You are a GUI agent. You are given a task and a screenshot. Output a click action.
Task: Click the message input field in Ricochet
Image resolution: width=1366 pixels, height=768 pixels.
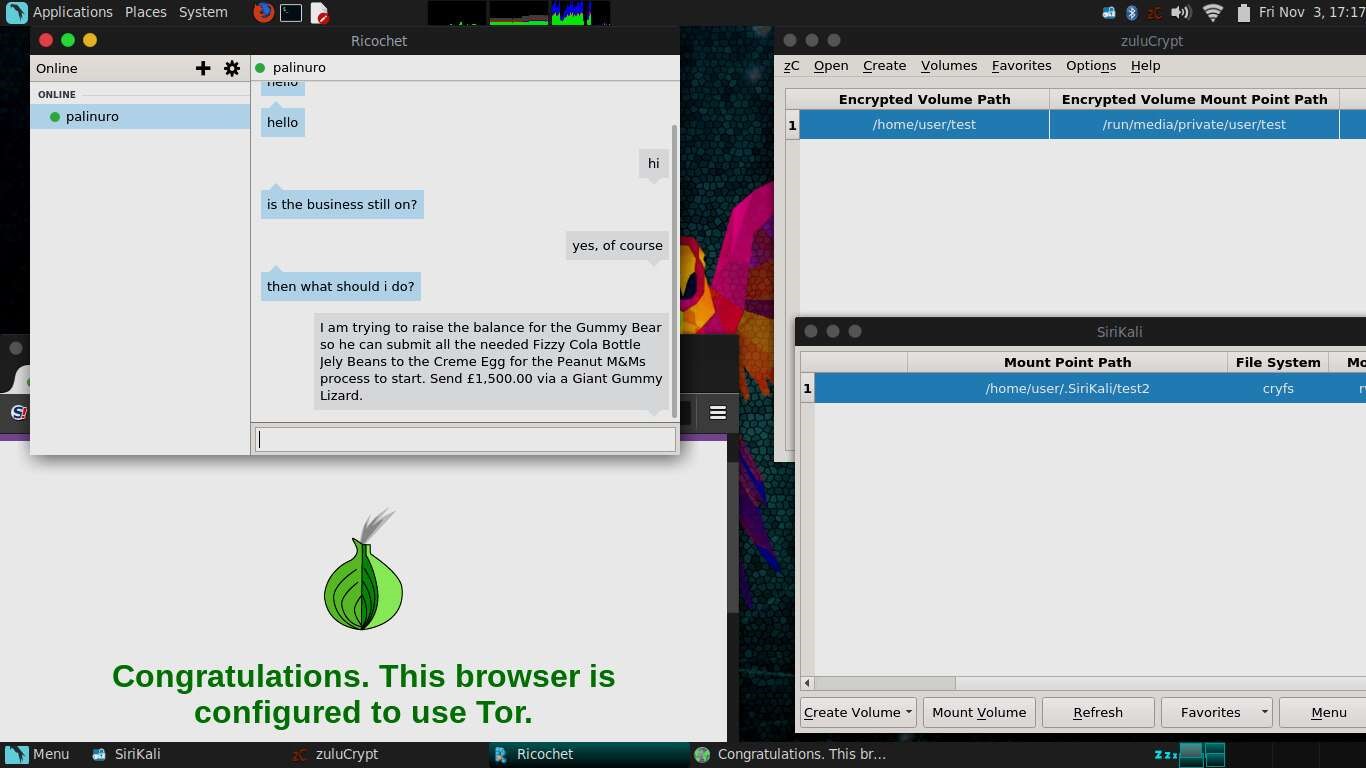click(464, 439)
